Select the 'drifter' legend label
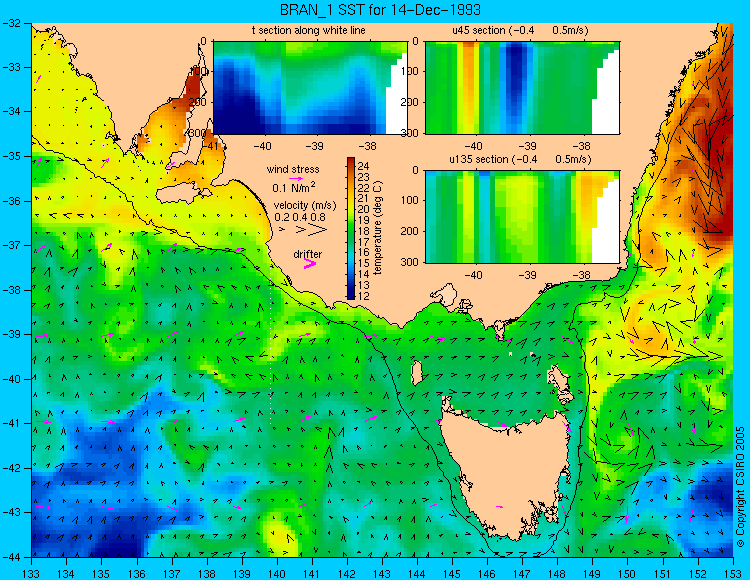Screen dimensions: 750x580 click(x=308, y=254)
